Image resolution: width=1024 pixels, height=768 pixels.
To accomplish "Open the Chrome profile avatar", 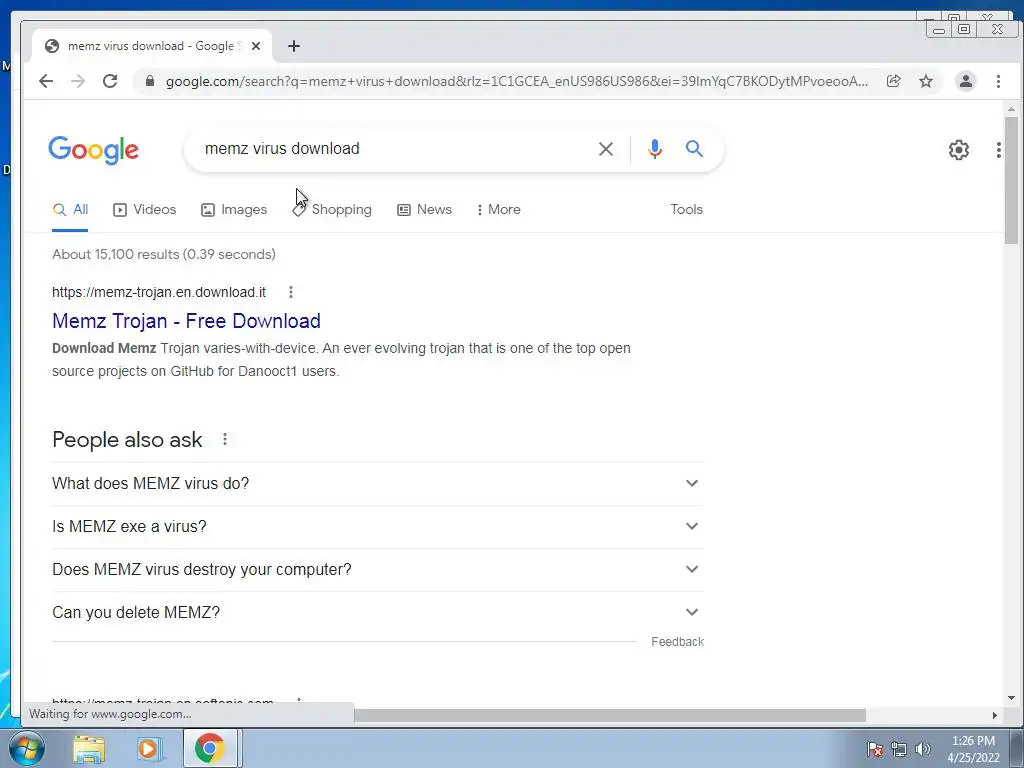I will pyautogui.click(x=965, y=81).
